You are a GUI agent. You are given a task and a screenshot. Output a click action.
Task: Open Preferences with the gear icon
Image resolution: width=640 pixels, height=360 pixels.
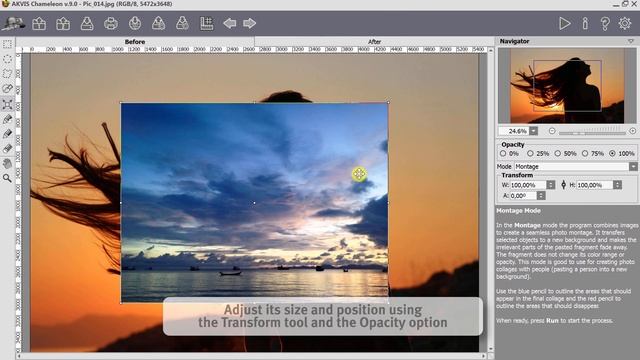625,24
